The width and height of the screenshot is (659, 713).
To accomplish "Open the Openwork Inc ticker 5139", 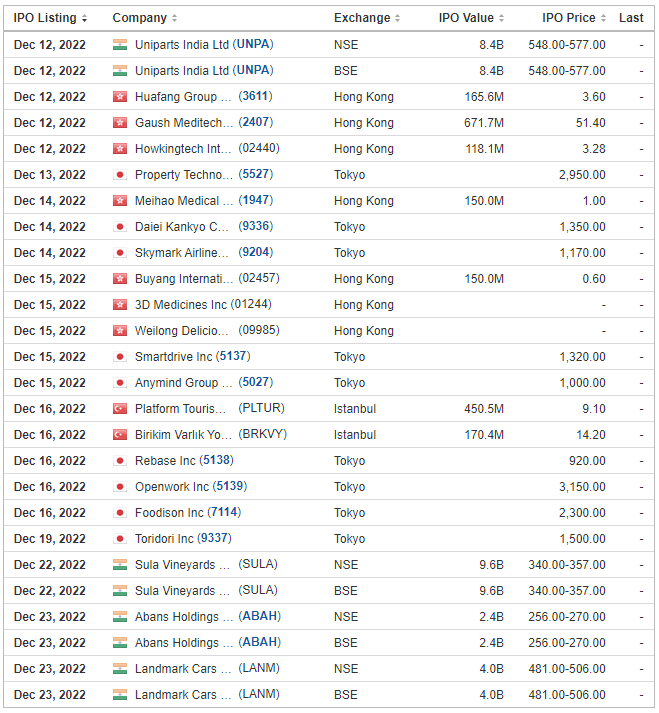I will pyautogui.click(x=230, y=486).
